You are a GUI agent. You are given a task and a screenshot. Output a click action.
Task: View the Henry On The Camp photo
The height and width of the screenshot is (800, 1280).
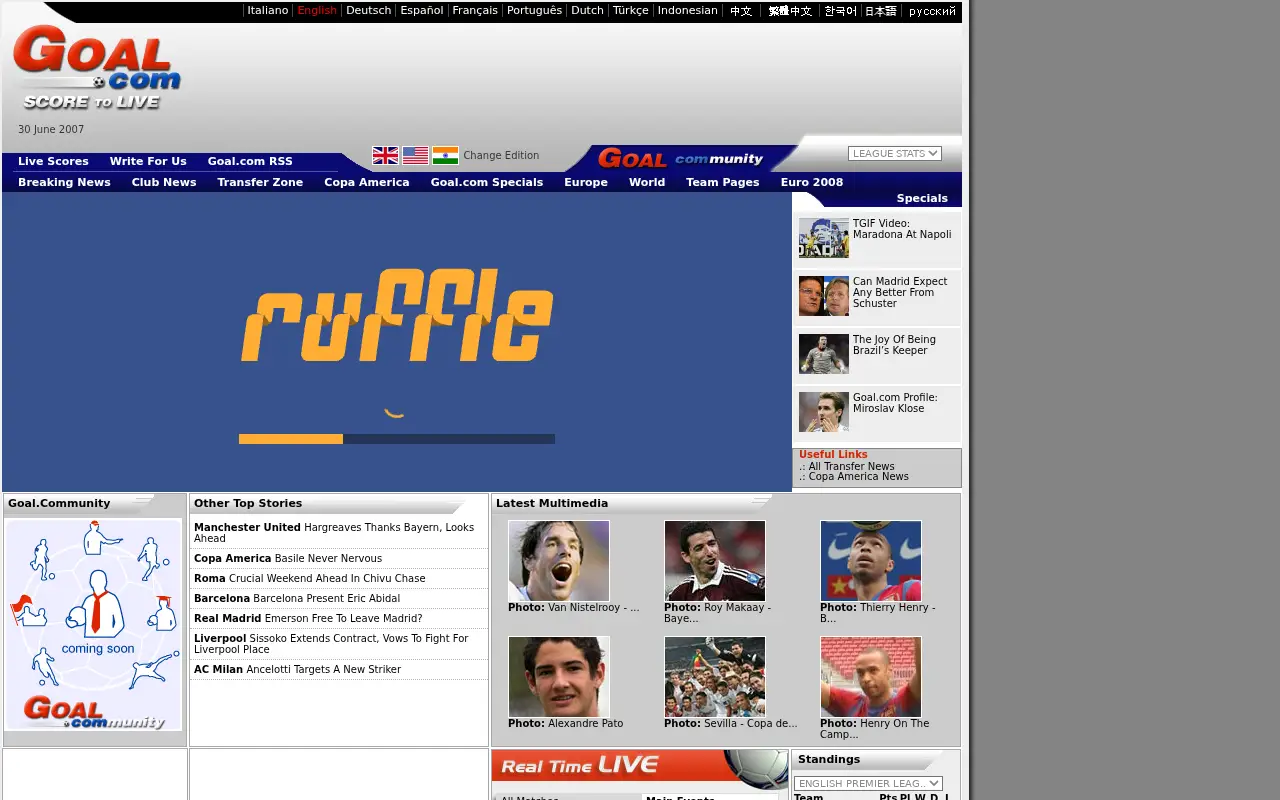coord(871,677)
